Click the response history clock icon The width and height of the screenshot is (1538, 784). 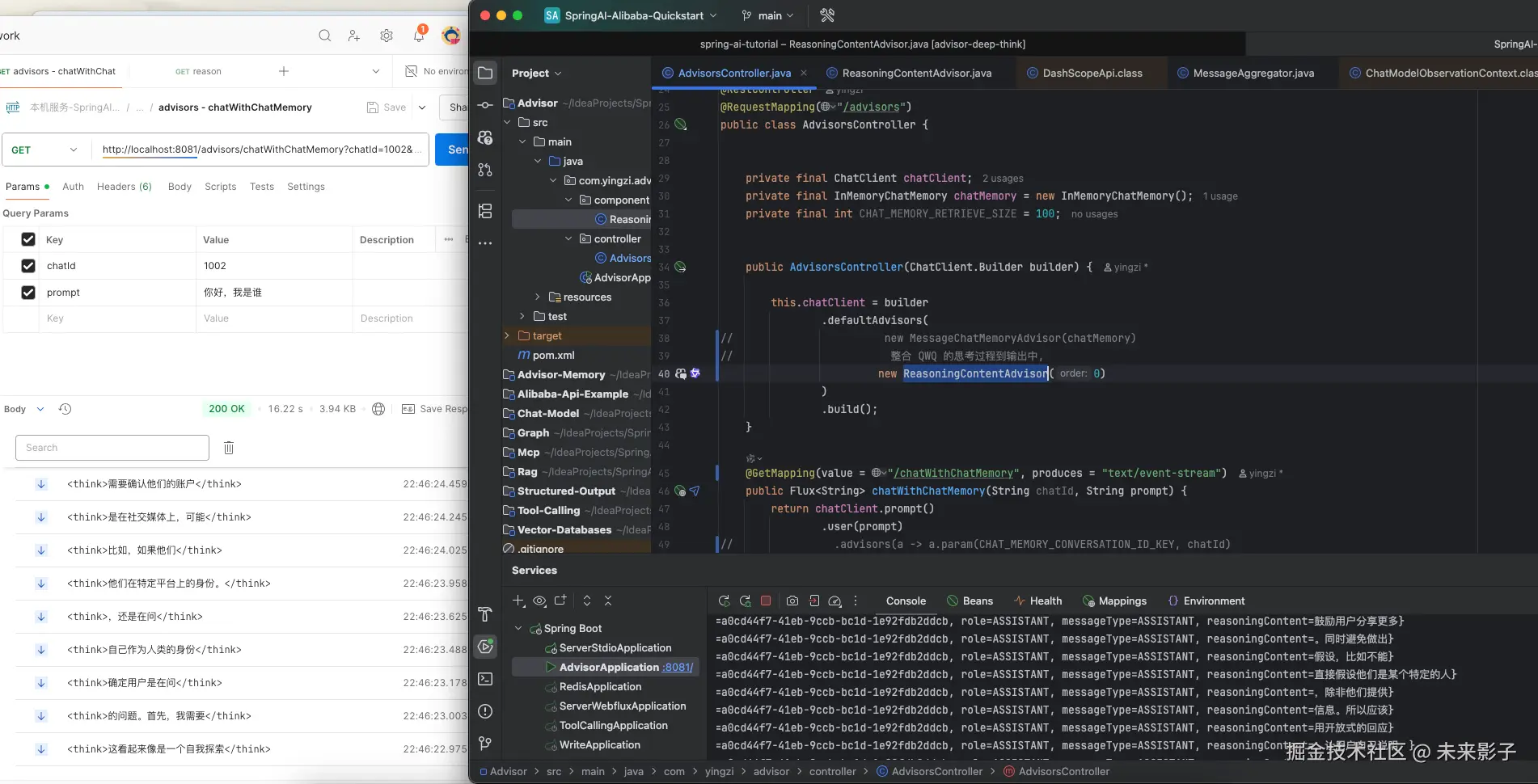[x=65, y=409]
